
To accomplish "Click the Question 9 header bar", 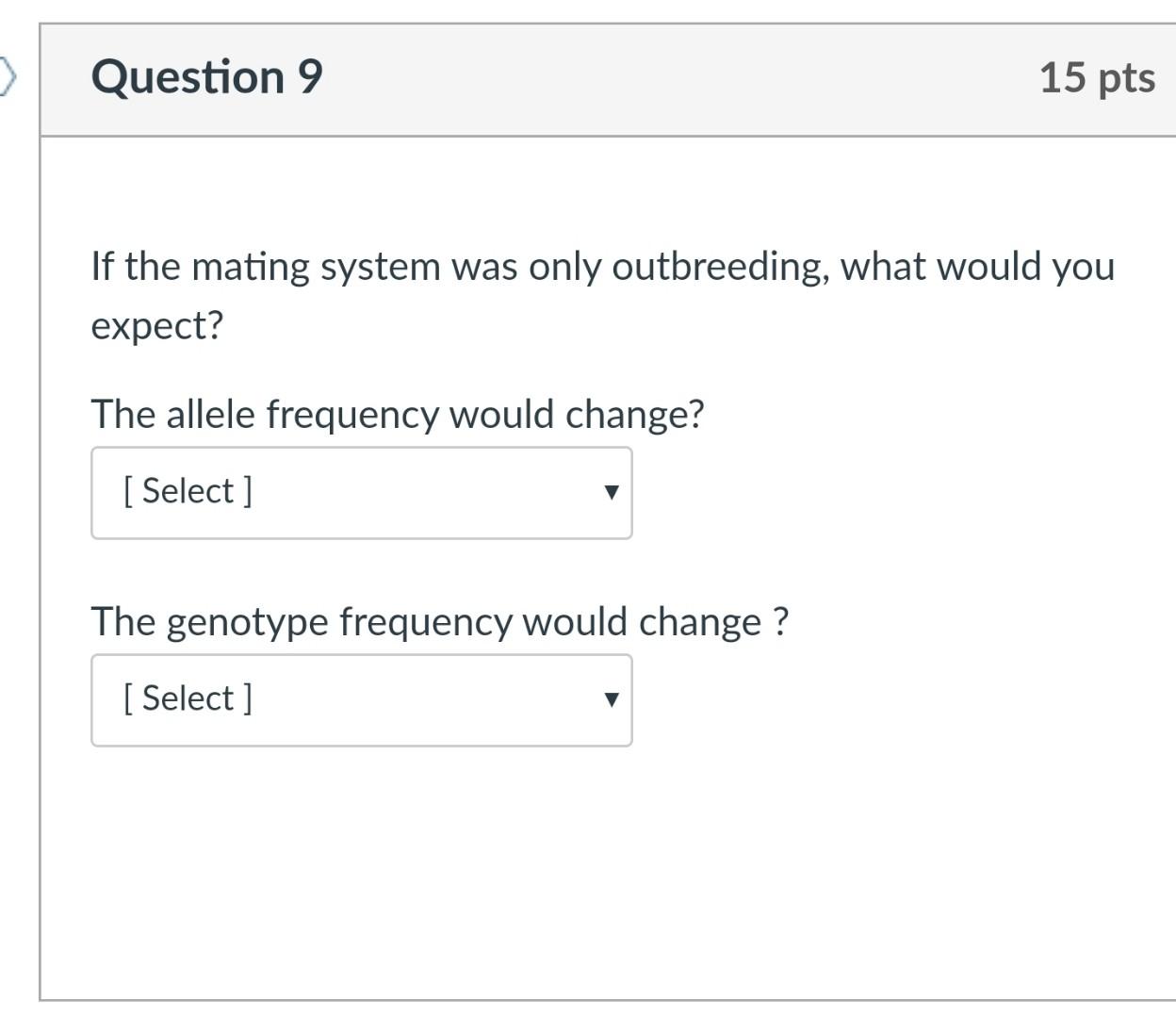I will click(x=603, y=77).
